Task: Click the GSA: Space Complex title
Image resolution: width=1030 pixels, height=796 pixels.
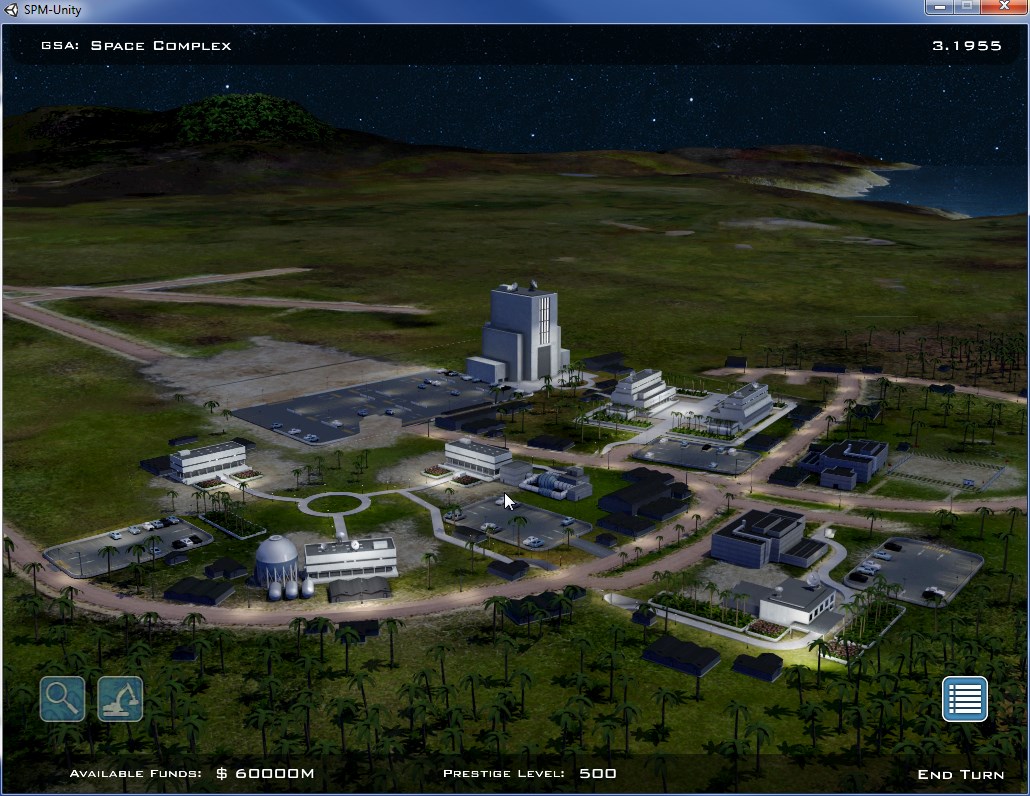Action: click(136, 45)
